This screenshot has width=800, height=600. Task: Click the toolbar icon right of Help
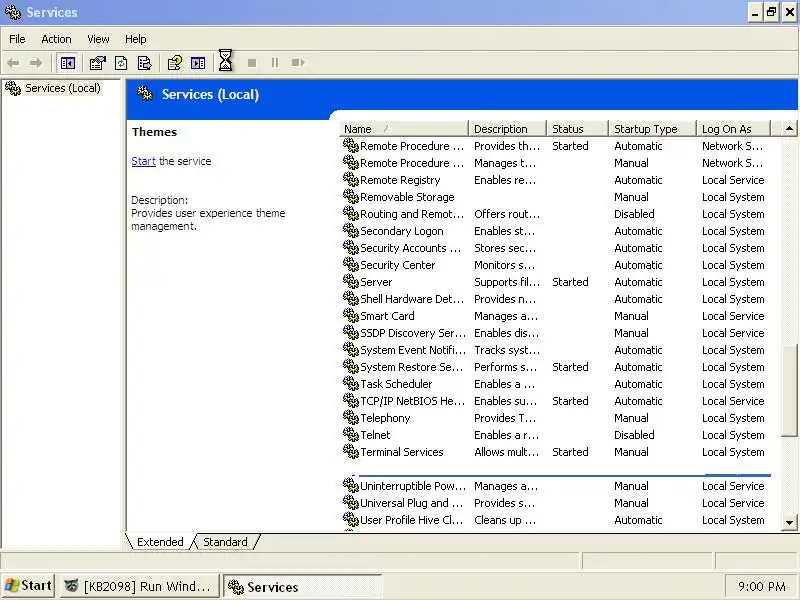[x=198, y=63]
